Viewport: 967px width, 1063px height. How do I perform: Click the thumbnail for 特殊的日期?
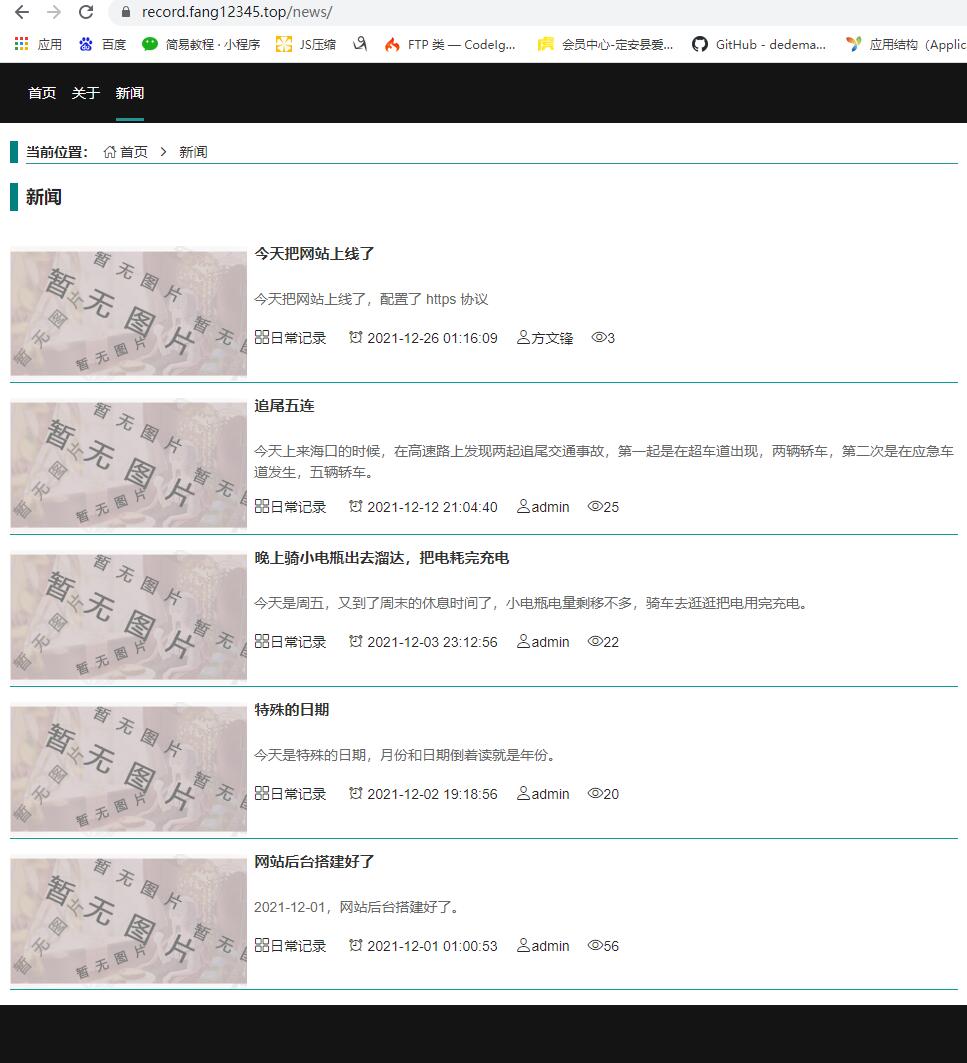coord(128,769)
